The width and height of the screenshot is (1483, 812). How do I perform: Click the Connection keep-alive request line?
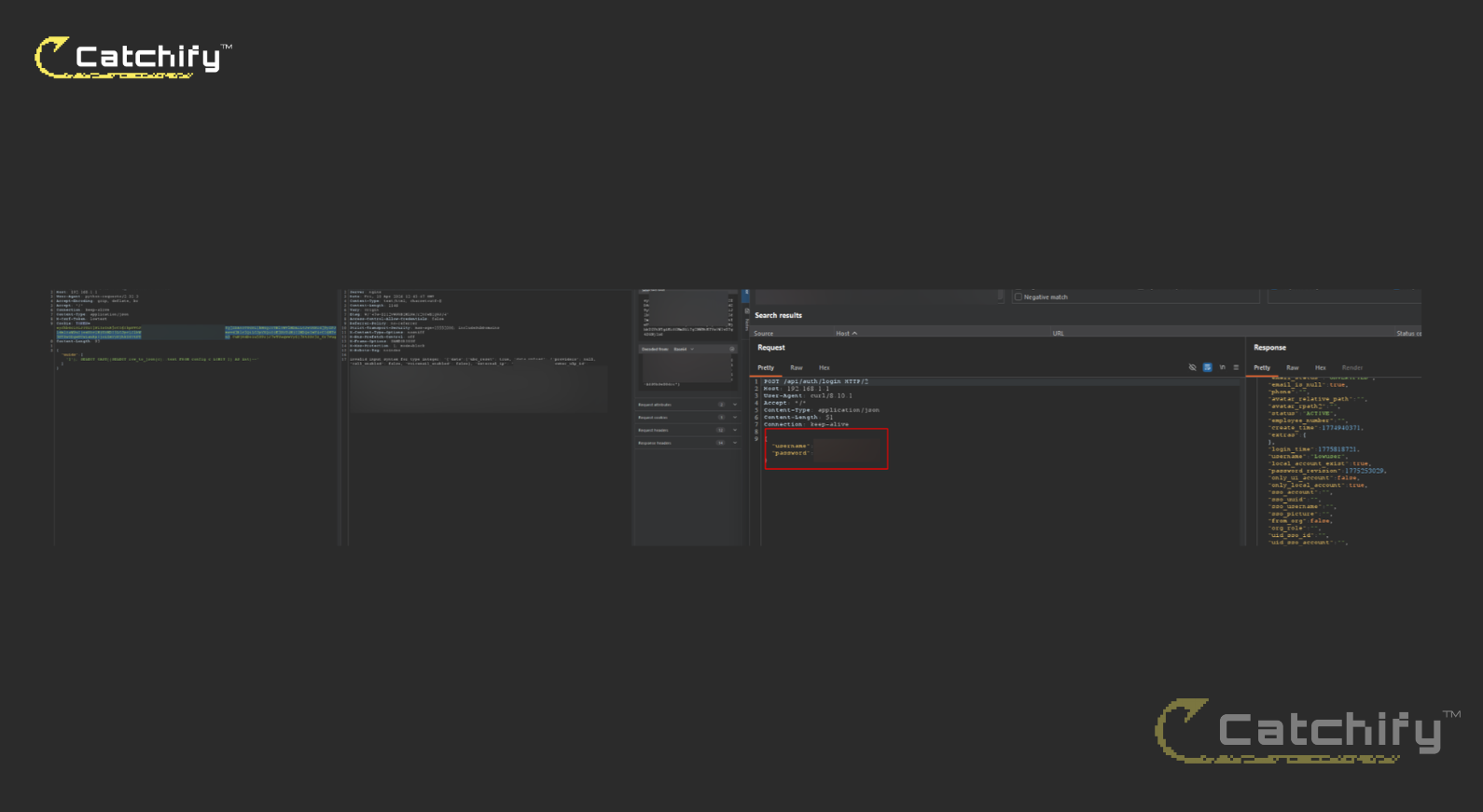[806, 424]
